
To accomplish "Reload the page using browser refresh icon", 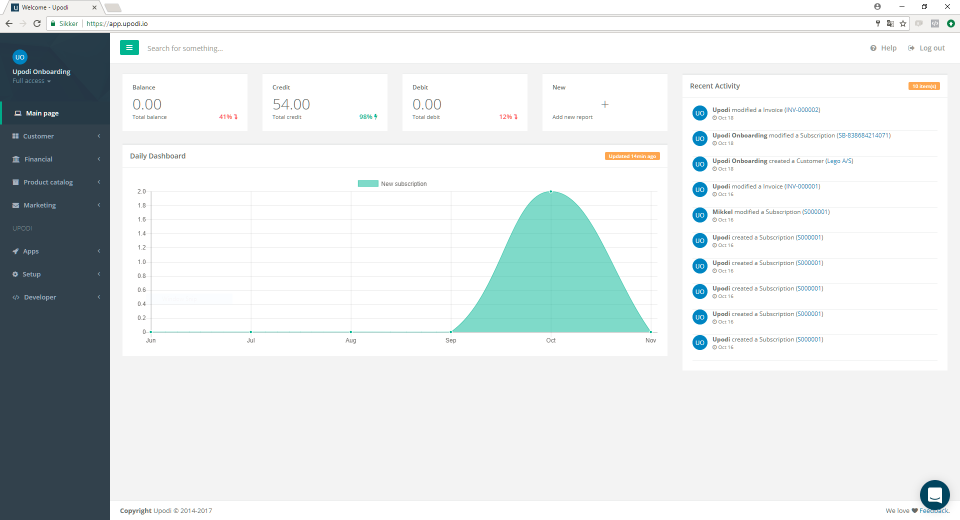I will tap(37, 23).
